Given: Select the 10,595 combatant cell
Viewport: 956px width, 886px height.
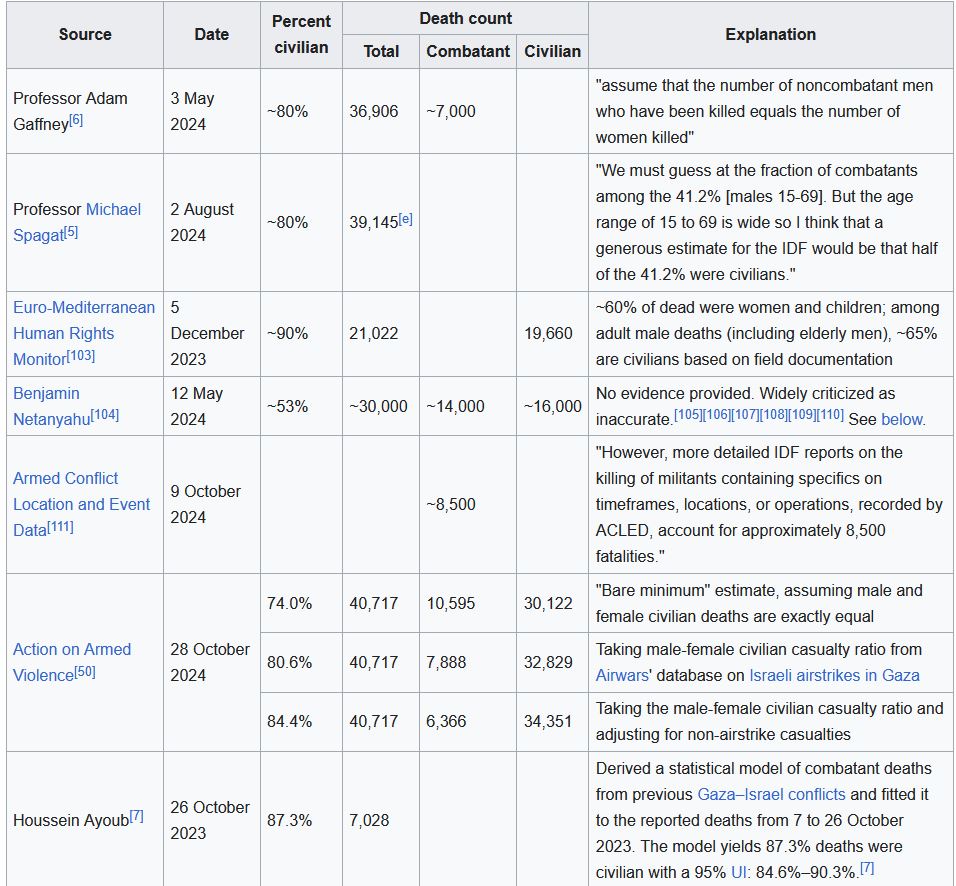Looking at the screenshot, I should pyautogui.click(x=468, y=603).
